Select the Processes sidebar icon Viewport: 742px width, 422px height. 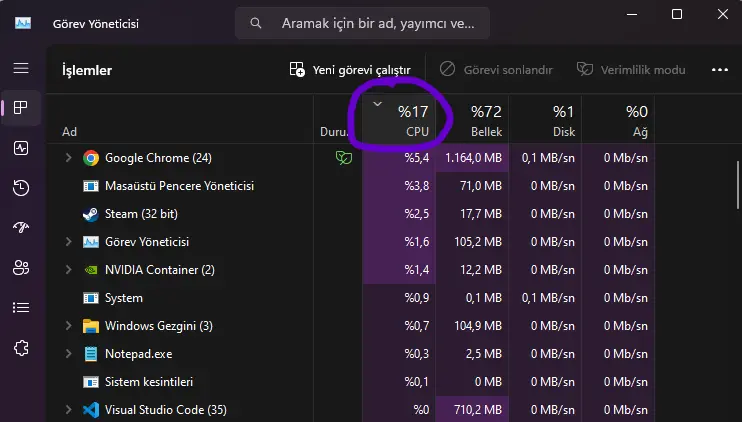pyautogui.click(x=21, y=108)
